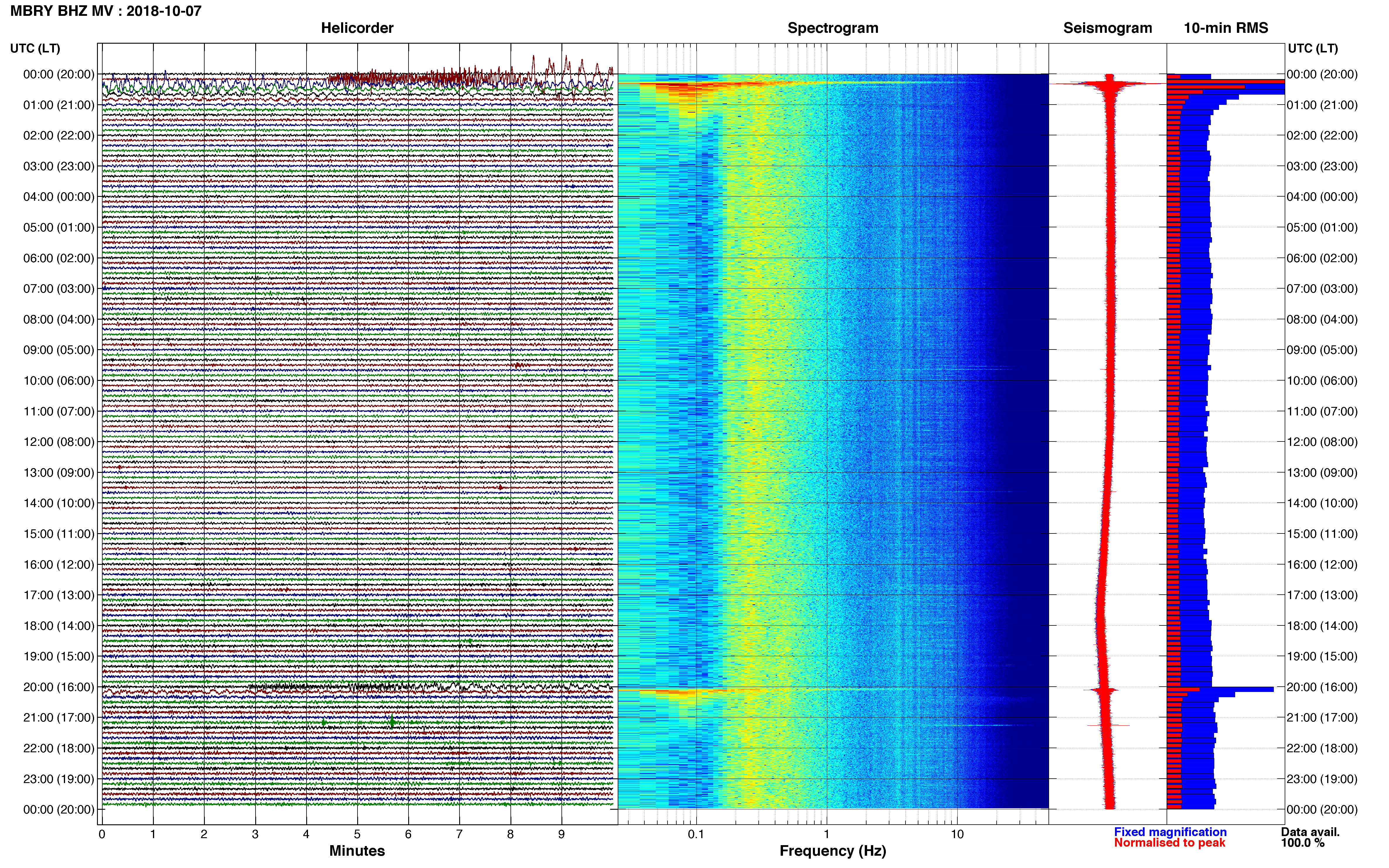The image size is (1389, 868).
Task: Click the minute tick label '0' on helicorder
Action: (102, 835)
